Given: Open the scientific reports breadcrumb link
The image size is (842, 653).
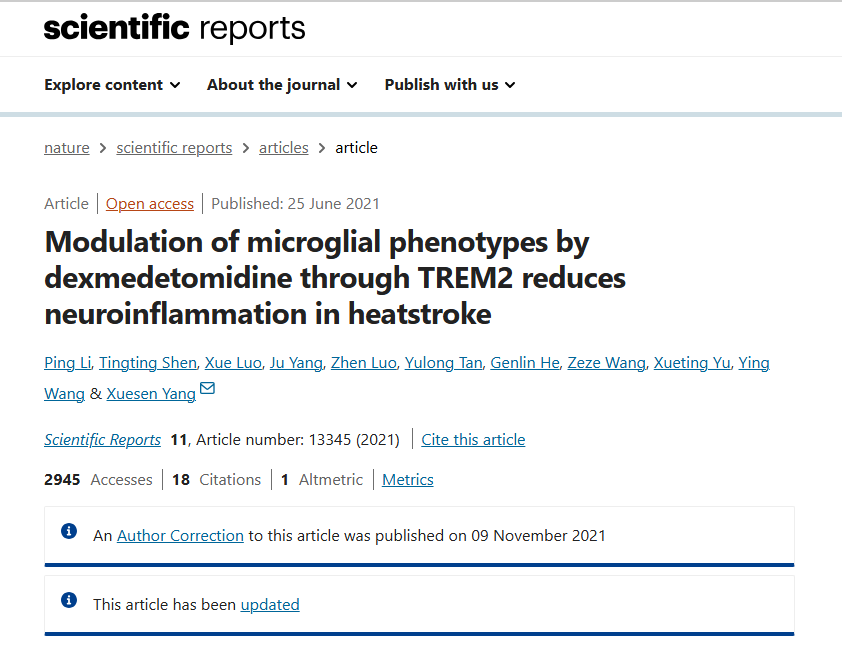Looking at the screenshot, I should (174, 148).
